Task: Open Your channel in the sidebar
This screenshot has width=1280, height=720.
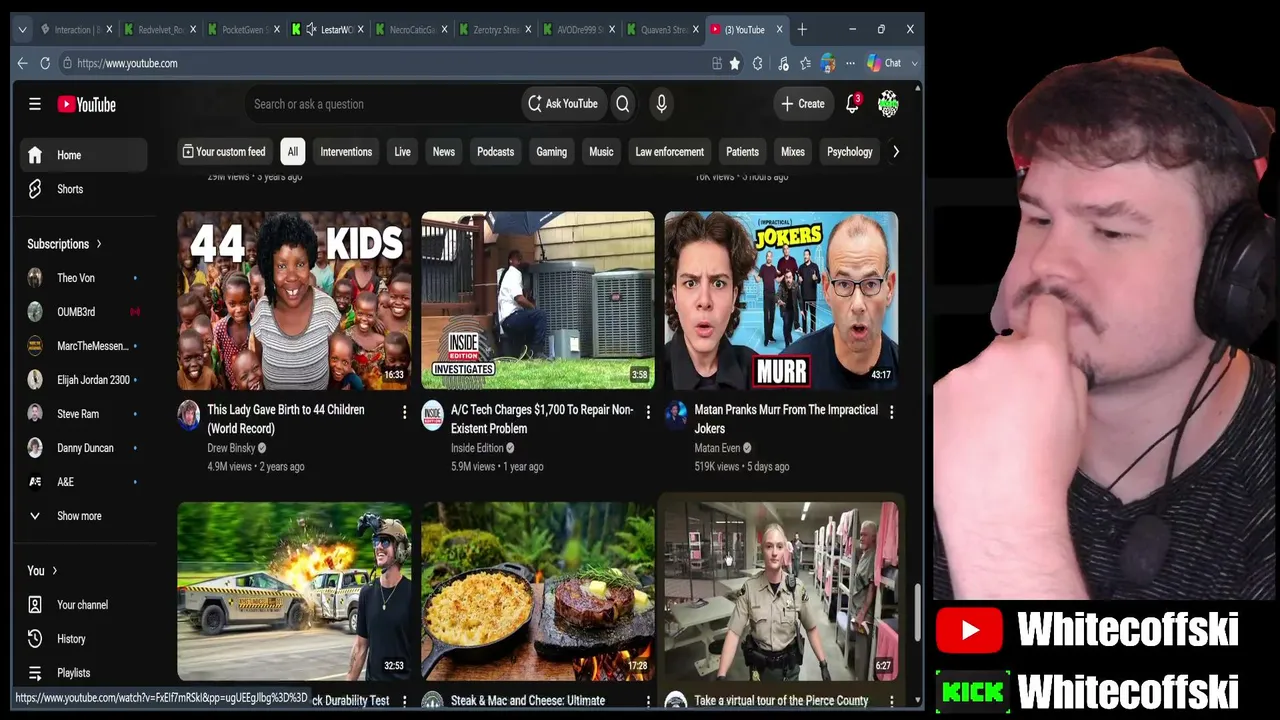Action: [84, 605]
